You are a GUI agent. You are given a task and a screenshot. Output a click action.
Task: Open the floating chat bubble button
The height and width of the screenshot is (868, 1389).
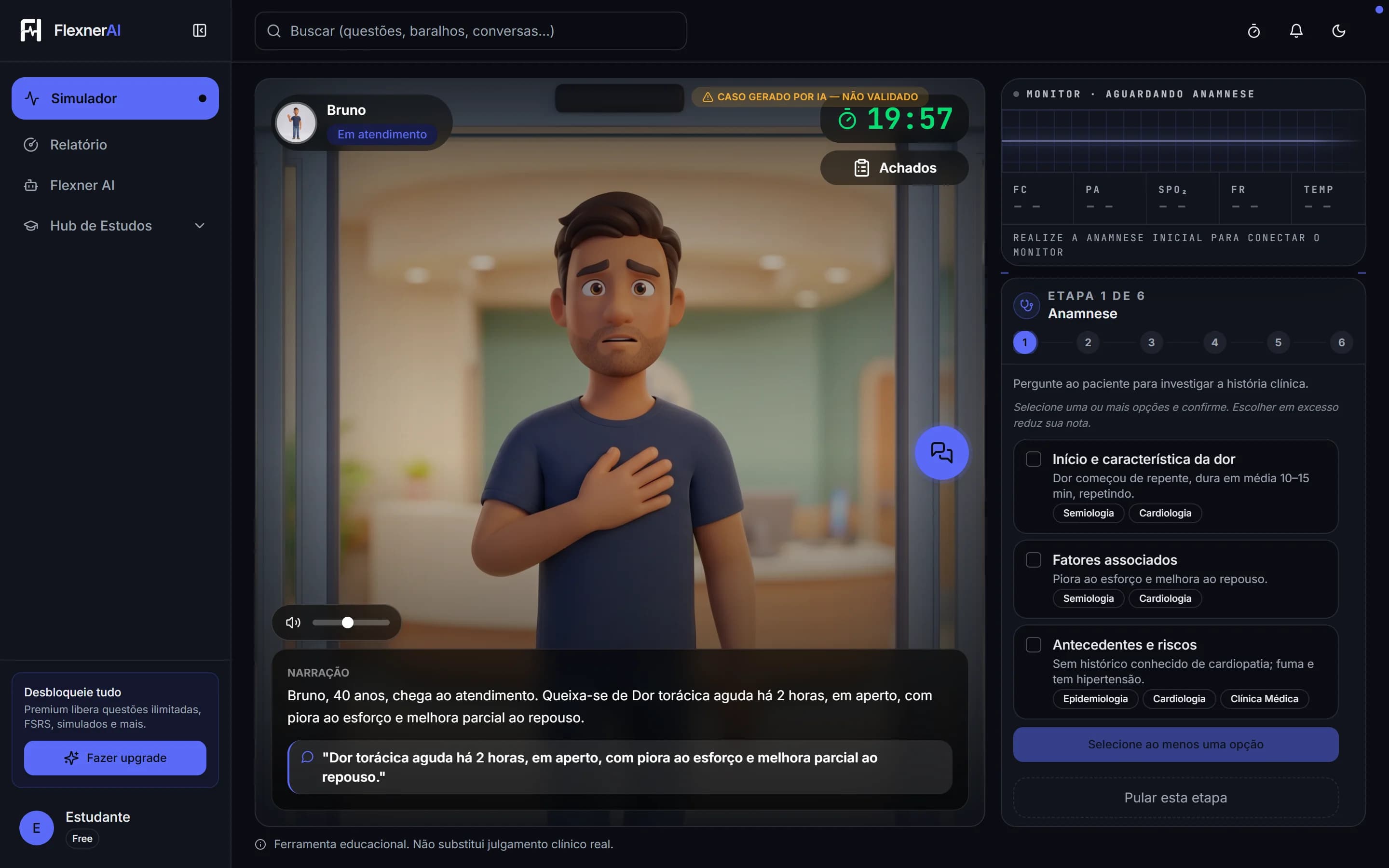(x=941, y=452)
